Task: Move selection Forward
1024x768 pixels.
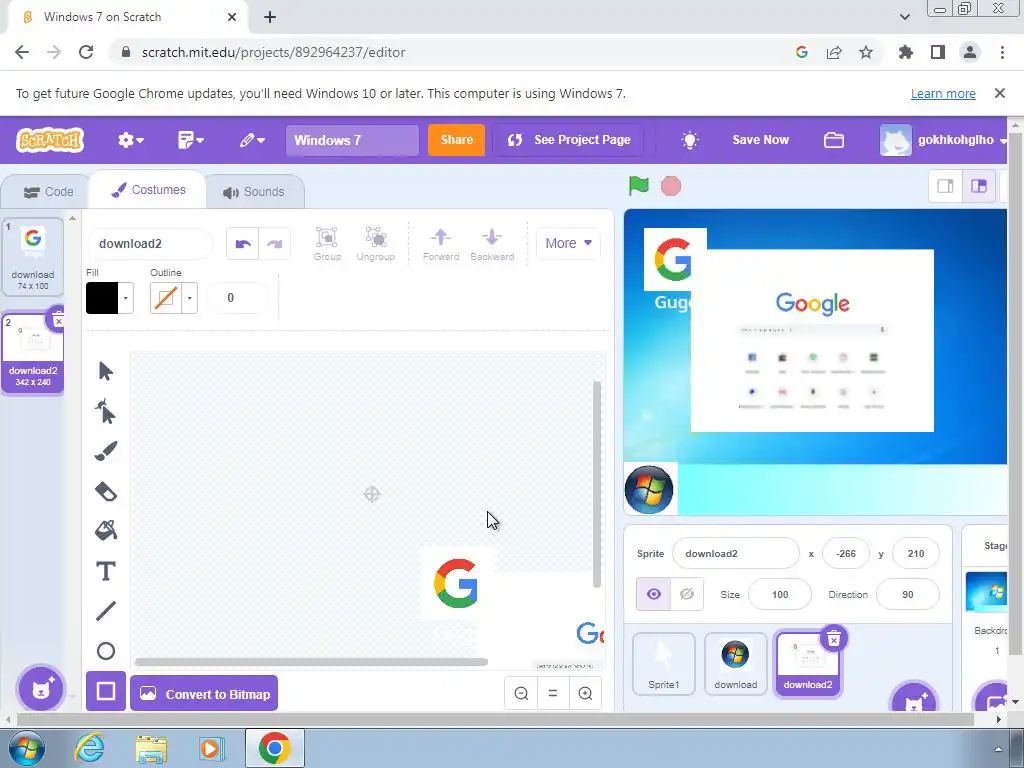Action: (x=441, y=244)
